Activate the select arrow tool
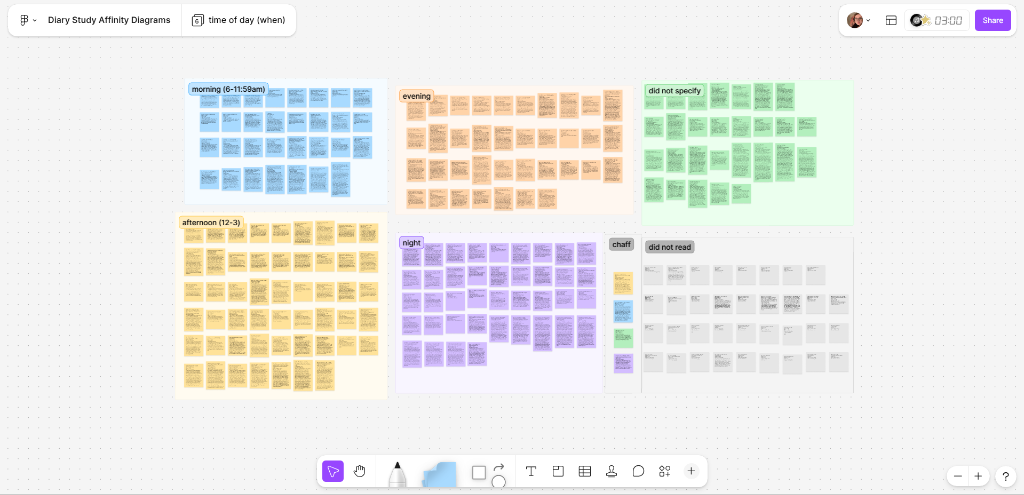The height and width of the screenshot is (495, 1024). pos(333,471)
